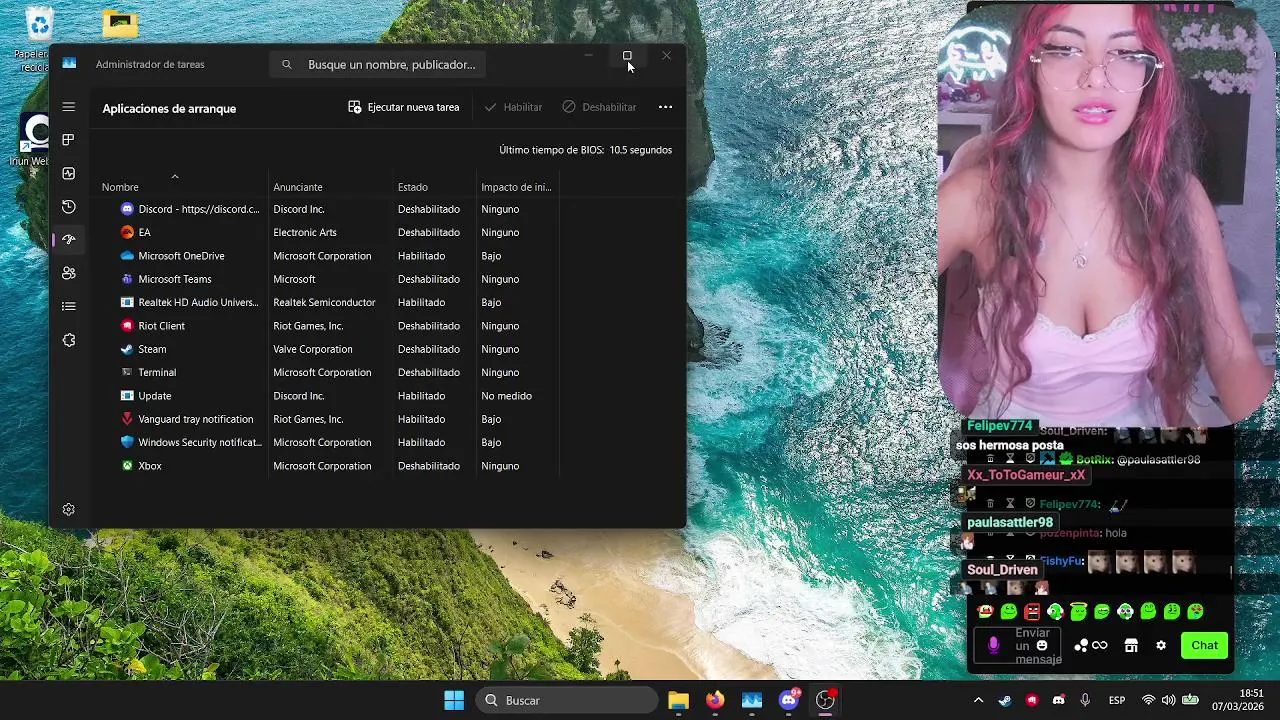Click the Deshabilitar button

pyautogui.click(x=599, y=107)
